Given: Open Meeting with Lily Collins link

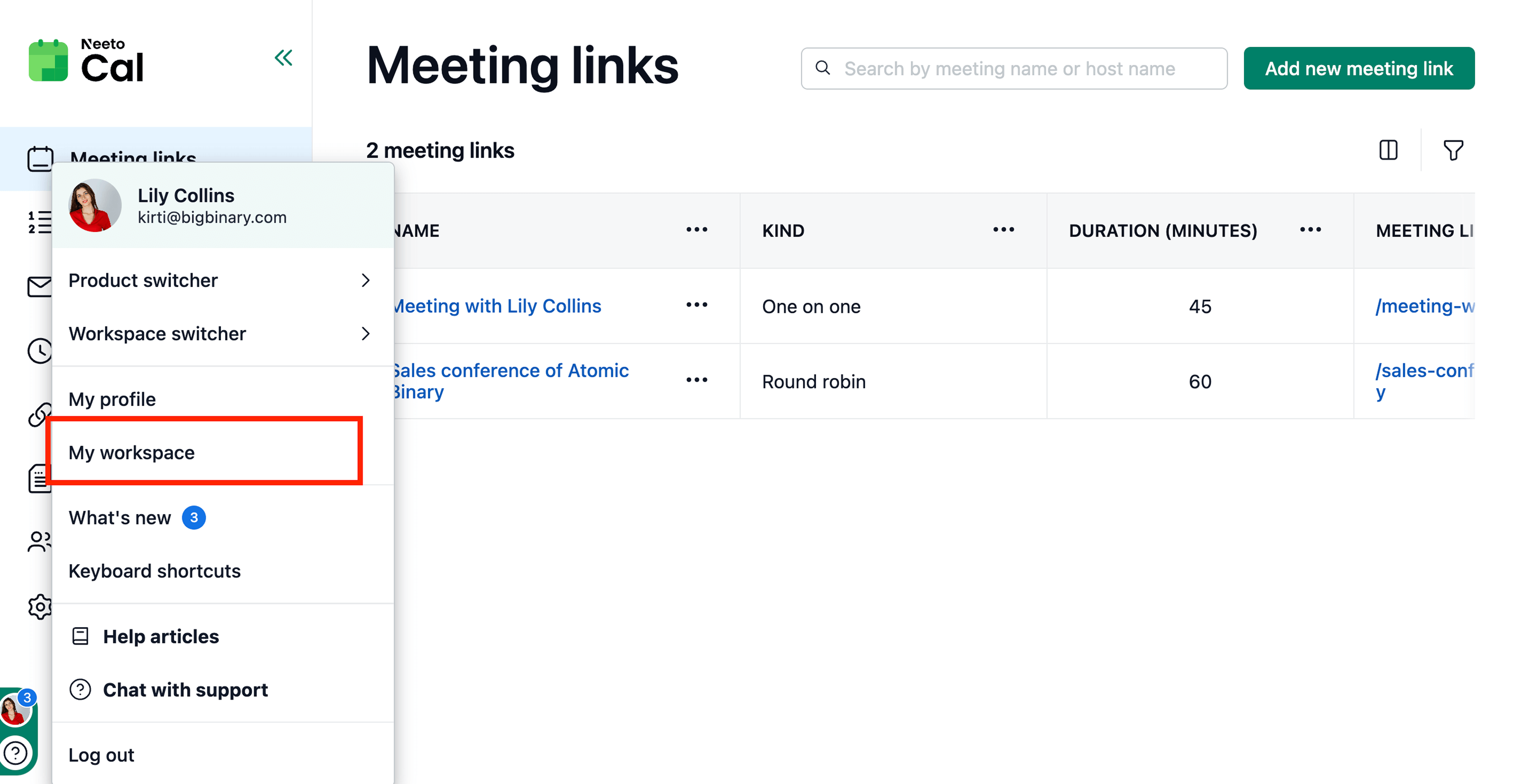Looking at the screenshot, I should point(497,306).
